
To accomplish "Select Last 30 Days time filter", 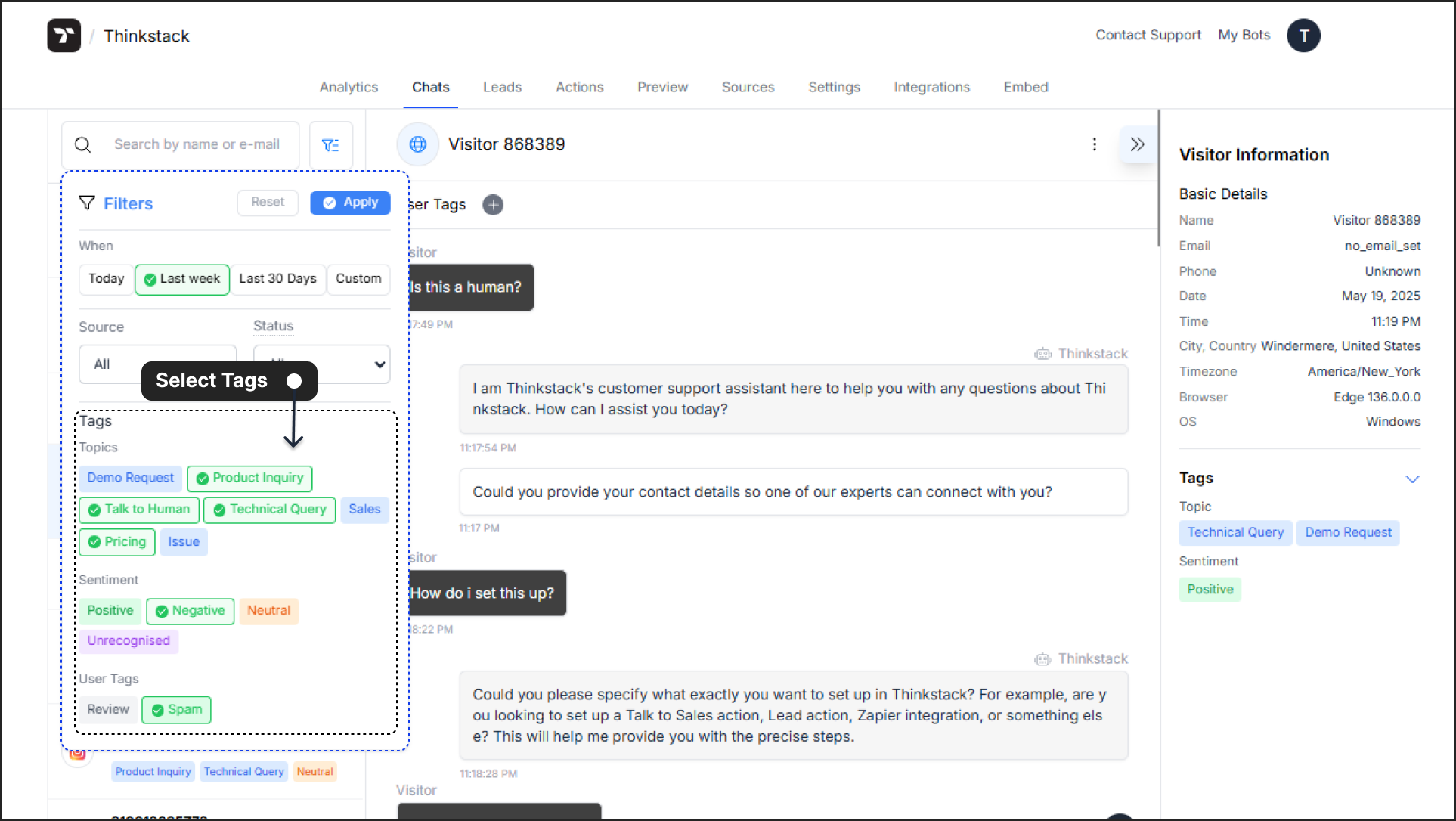I will click(277, 279).
